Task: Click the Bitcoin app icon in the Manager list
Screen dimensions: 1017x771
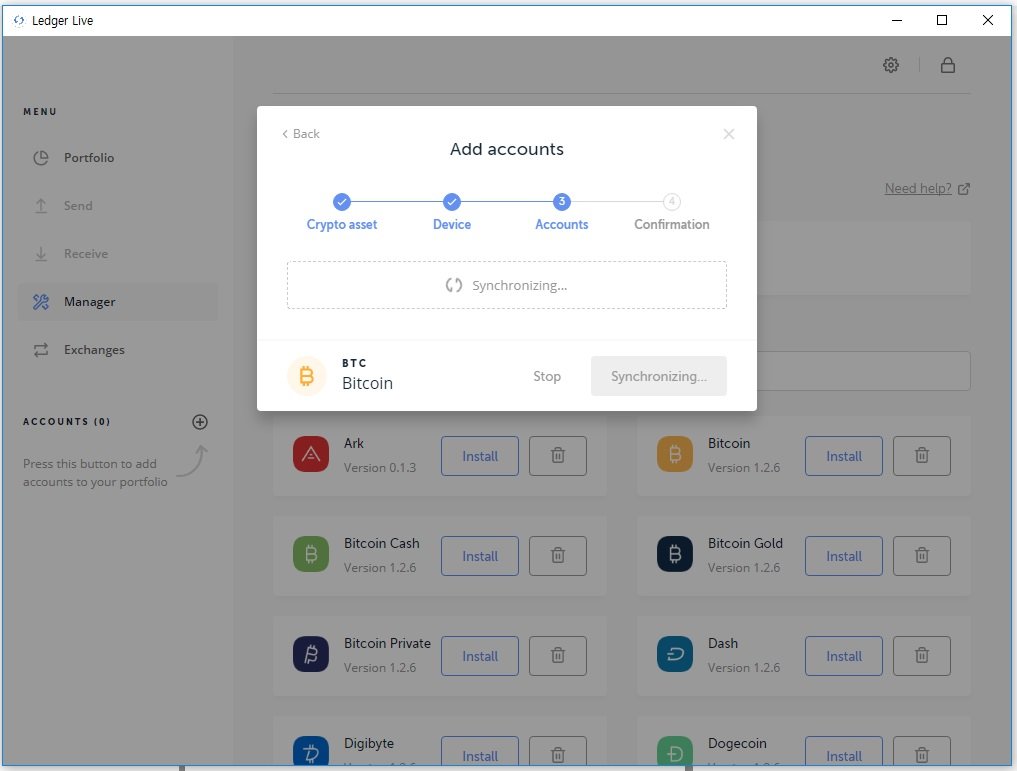Action: click(675, 454)
